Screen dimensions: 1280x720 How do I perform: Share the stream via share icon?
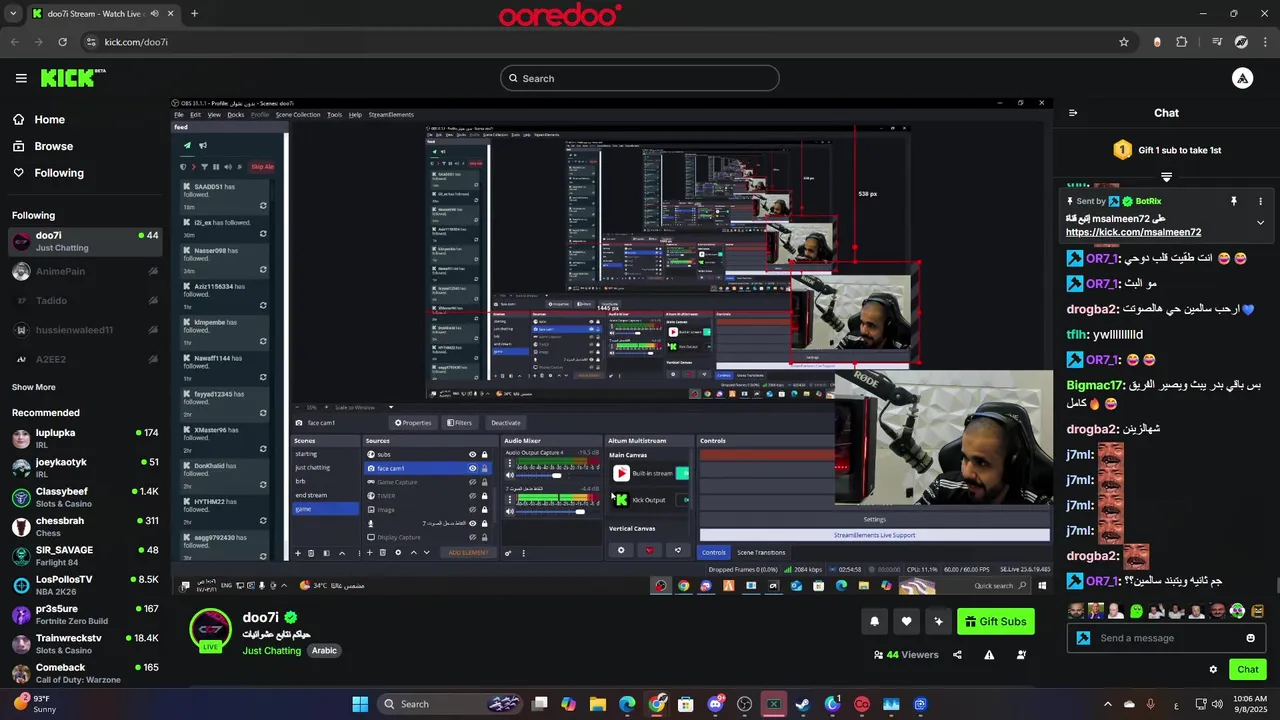coord(957,655)
